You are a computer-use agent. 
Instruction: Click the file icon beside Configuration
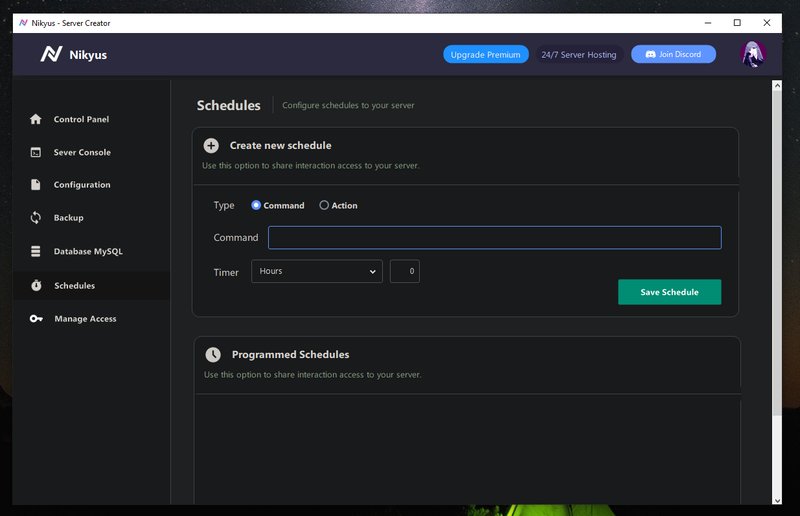[x=36, y=185]
